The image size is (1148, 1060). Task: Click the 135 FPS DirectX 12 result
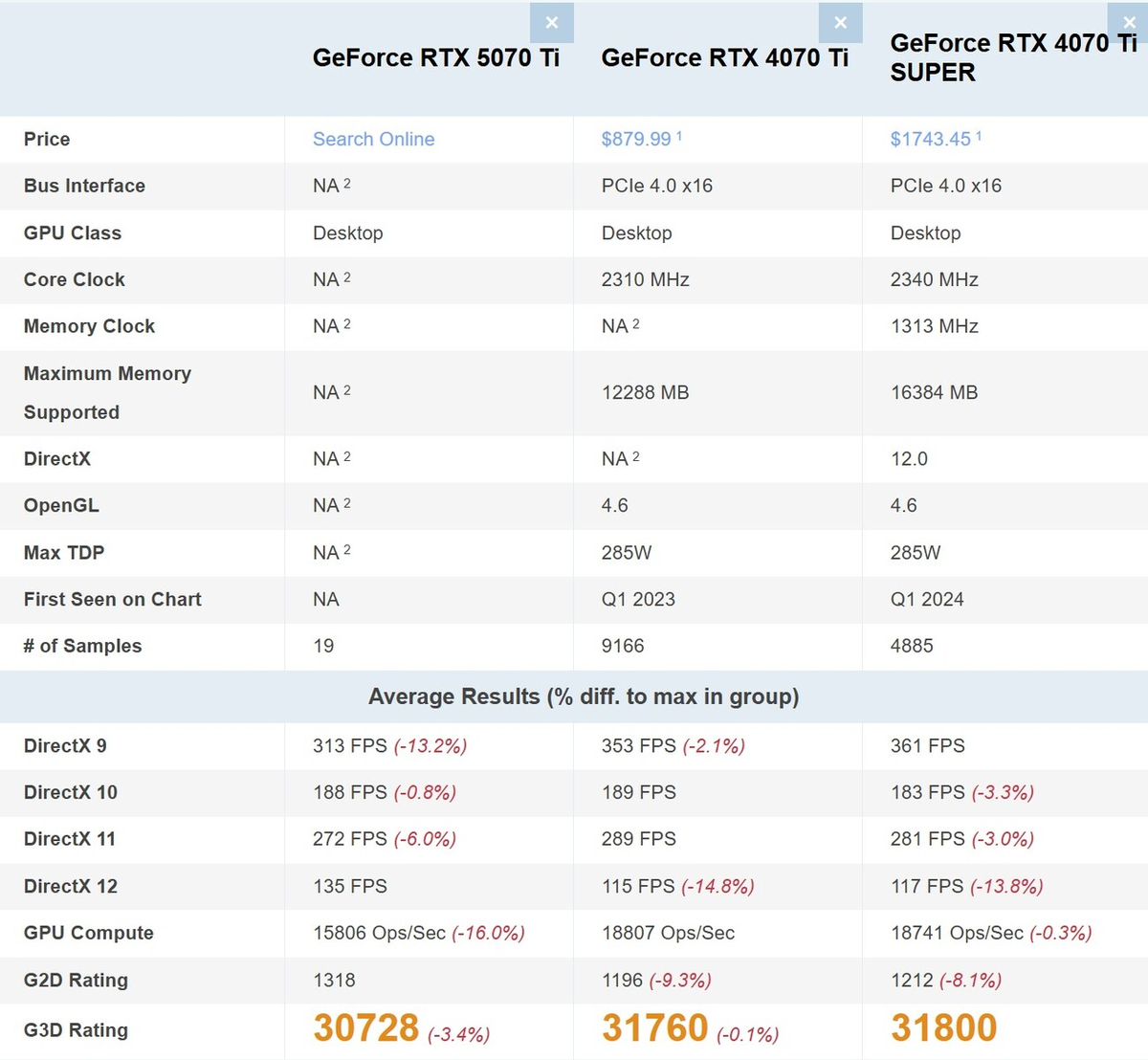tap(350, 886)
